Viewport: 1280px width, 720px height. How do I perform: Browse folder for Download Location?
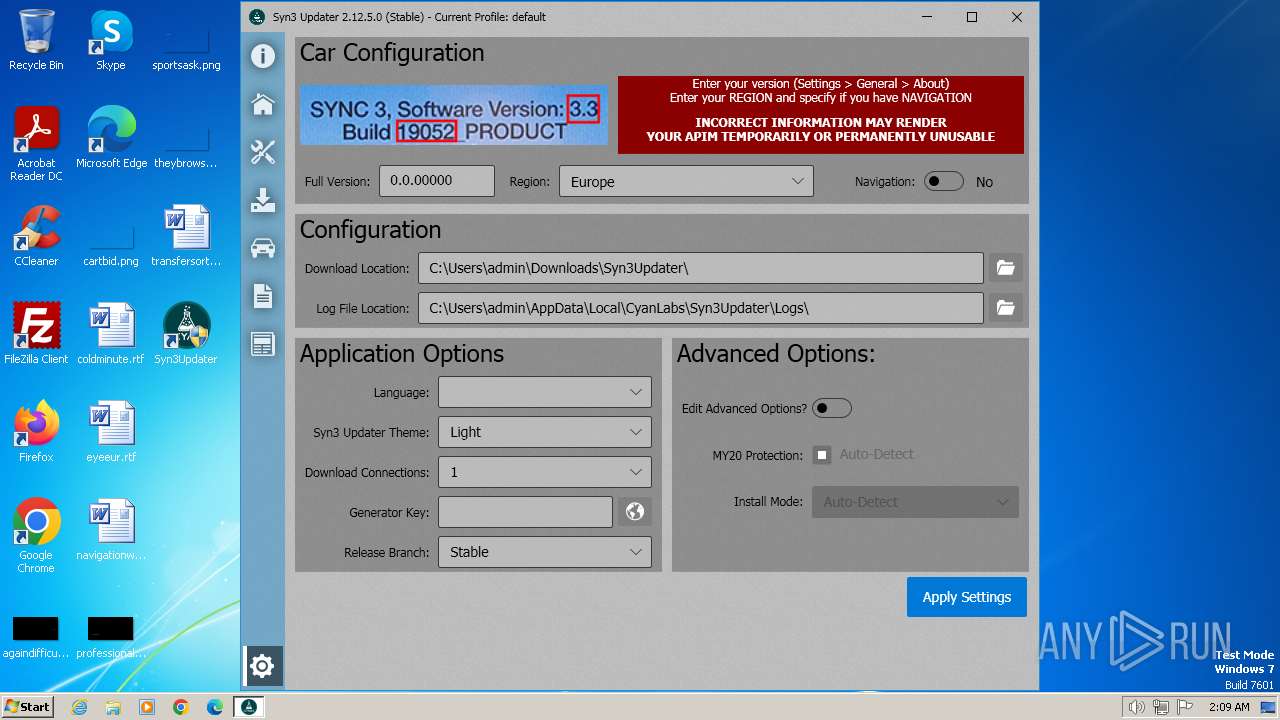1006,268
